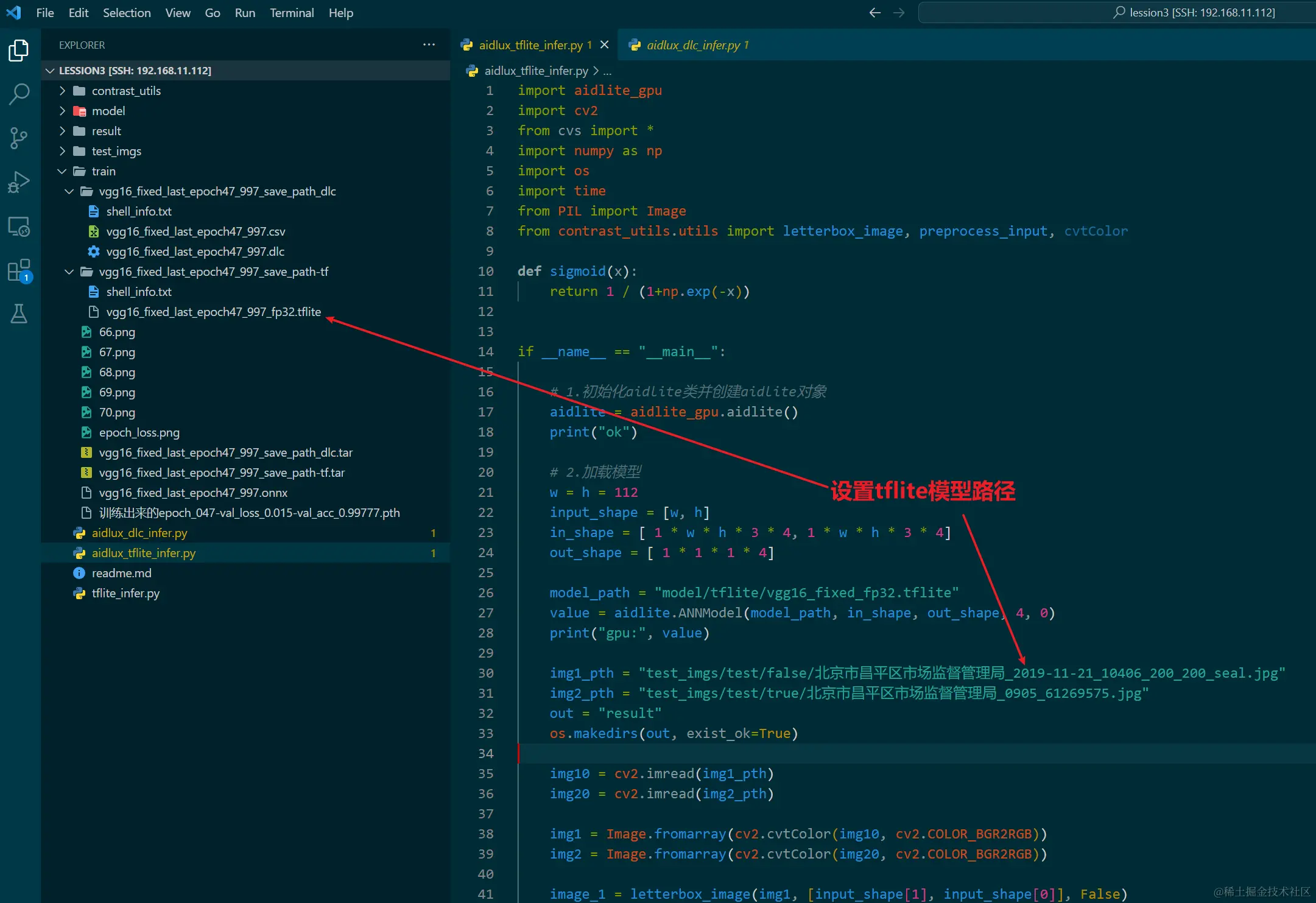Collapse the LESSION3 workspace root section

point(51,71)
